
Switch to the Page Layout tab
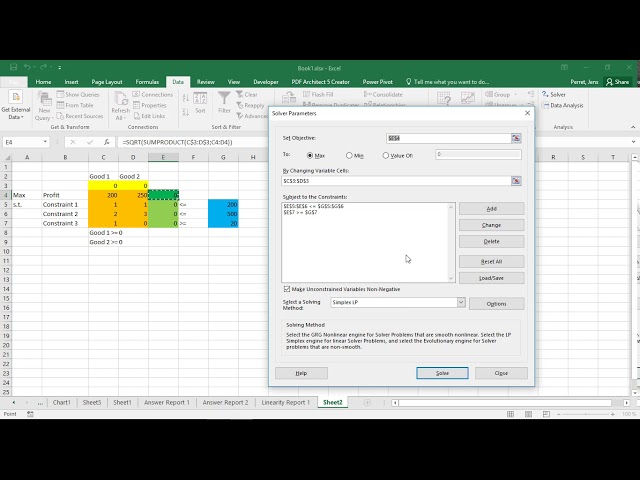tap(107, 82)
